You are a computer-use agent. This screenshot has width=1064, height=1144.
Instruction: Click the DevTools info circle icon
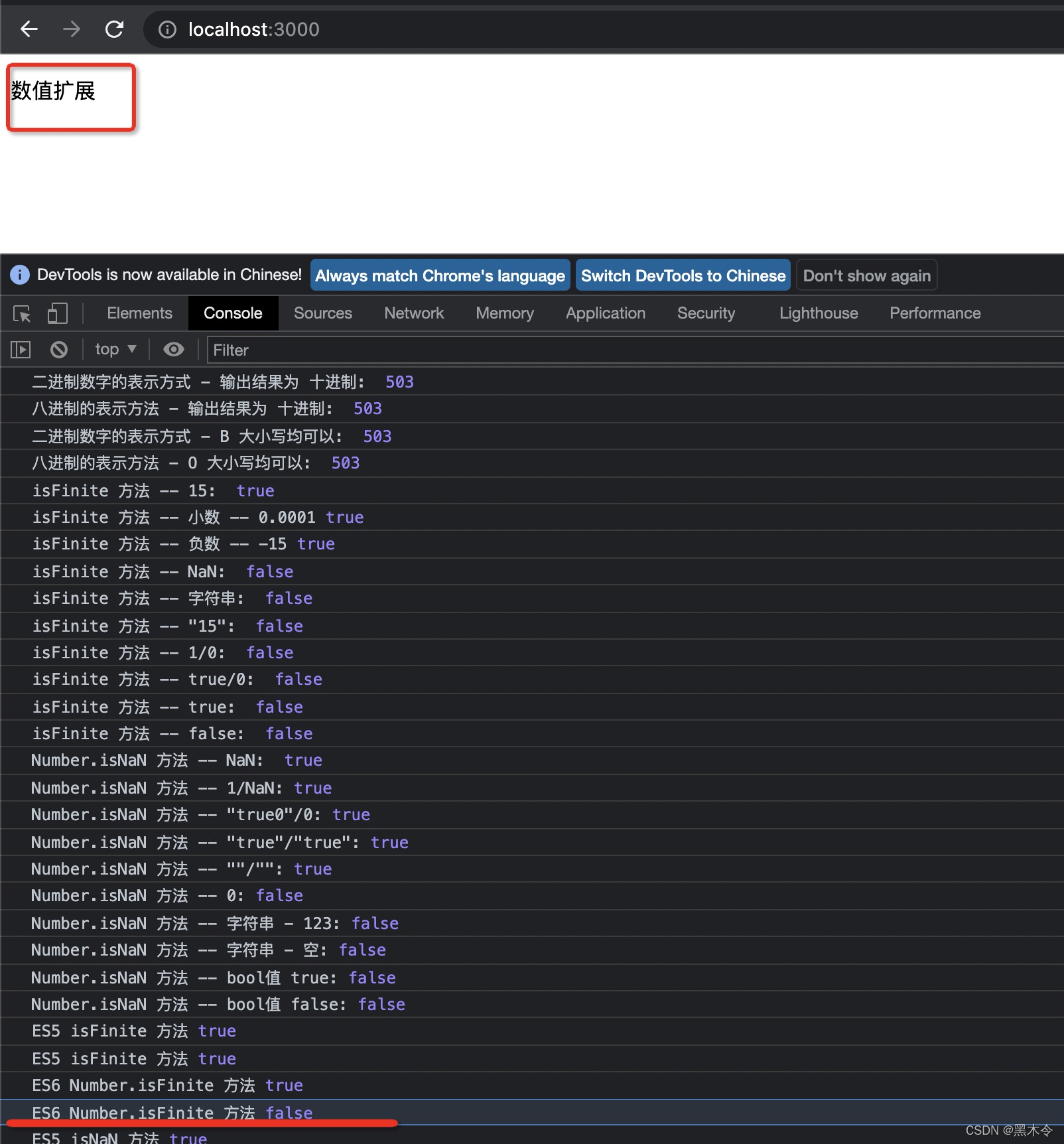click(20, 275)
